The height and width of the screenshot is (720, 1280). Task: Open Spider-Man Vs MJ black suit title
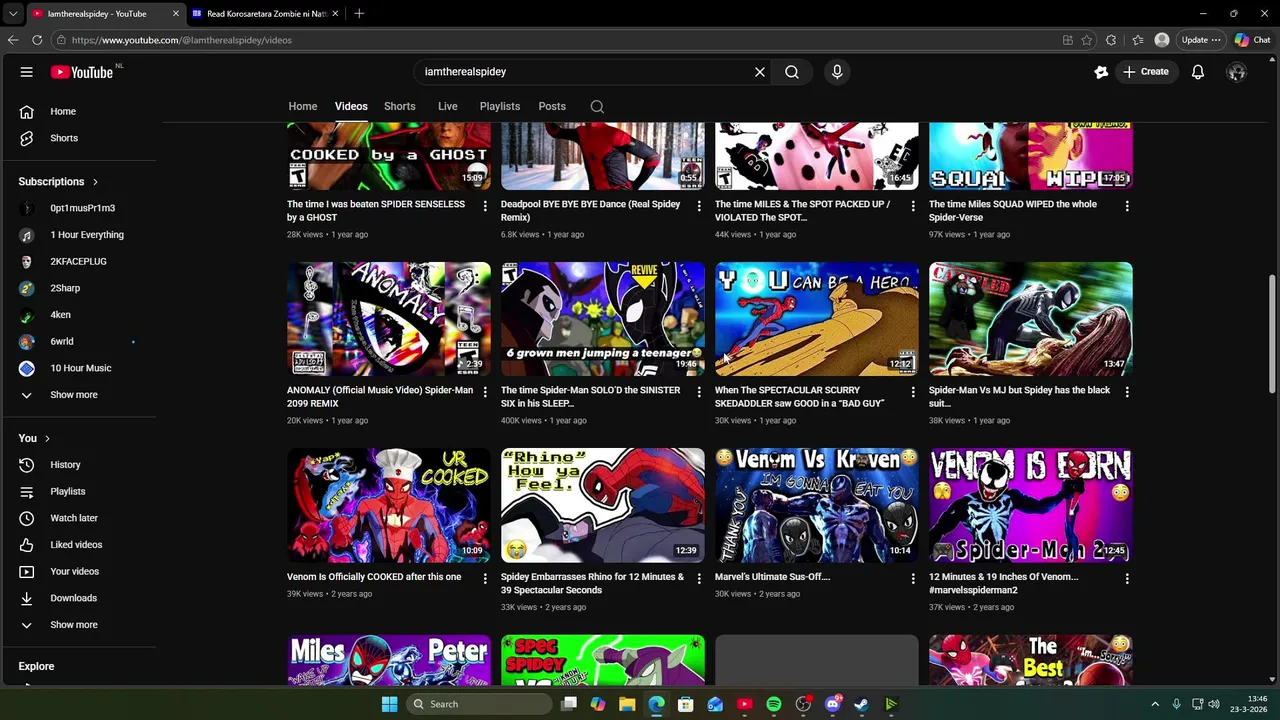pyautogui.click(x=1019, y=397)
